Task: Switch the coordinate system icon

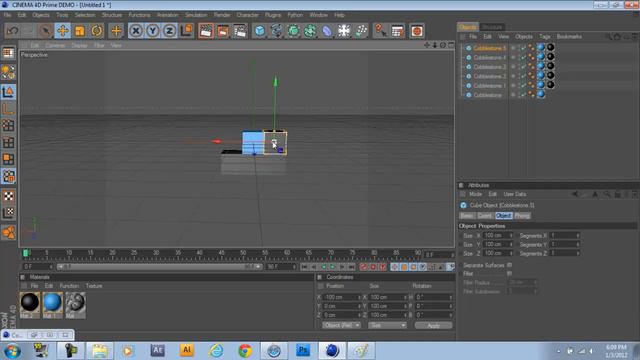Action: (x=187, y=31)
